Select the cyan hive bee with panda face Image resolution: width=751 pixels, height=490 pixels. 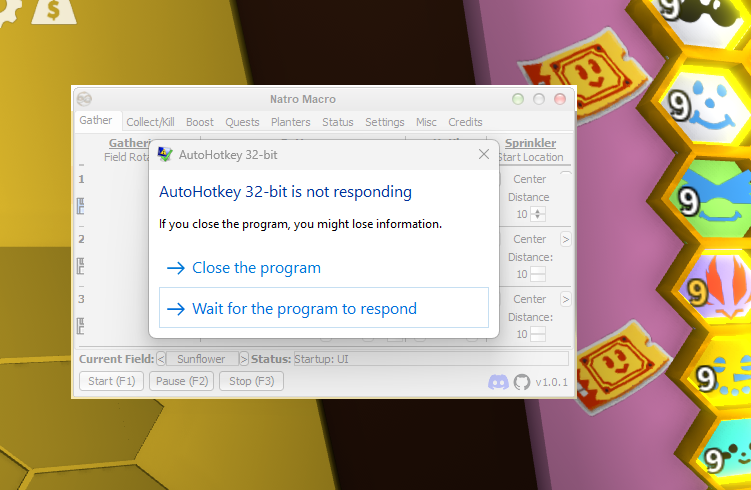click(x=728, y=455)
